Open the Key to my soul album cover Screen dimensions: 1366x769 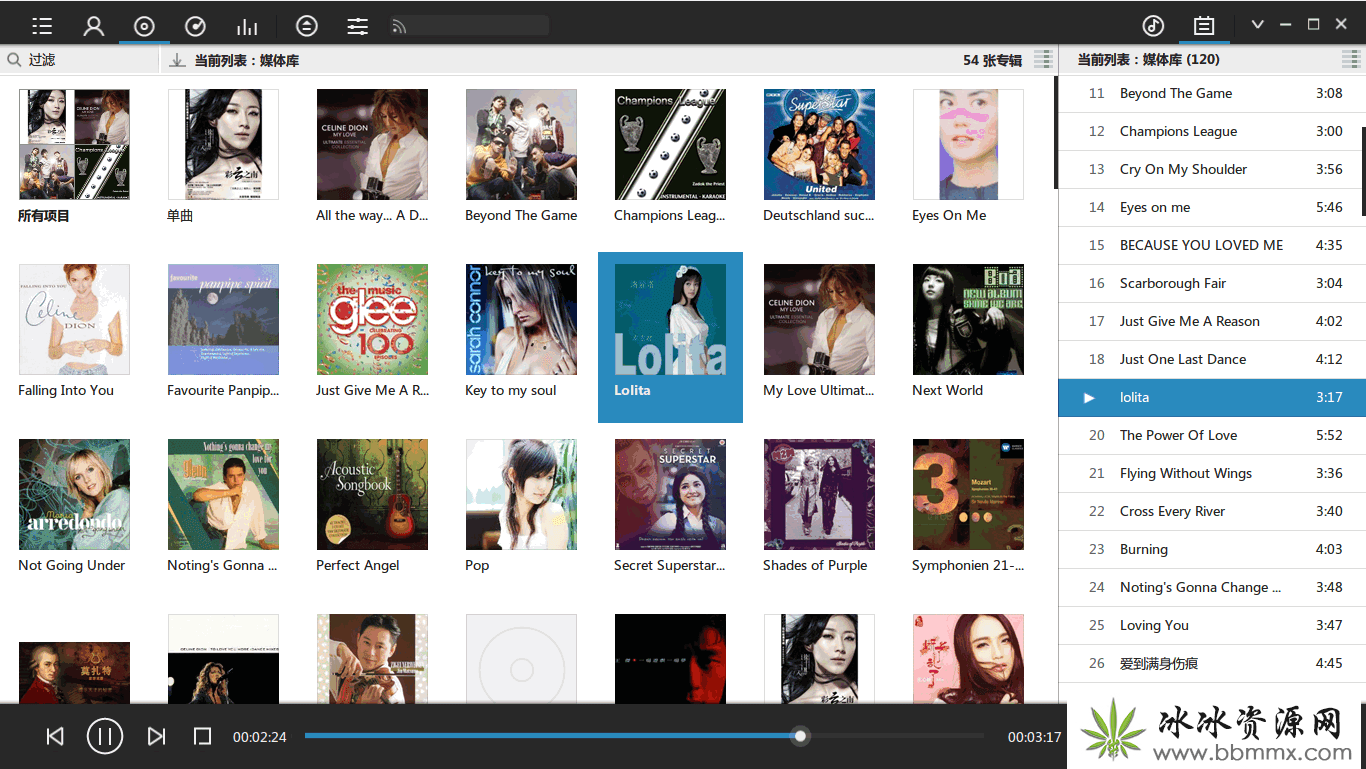pos(521,320)
